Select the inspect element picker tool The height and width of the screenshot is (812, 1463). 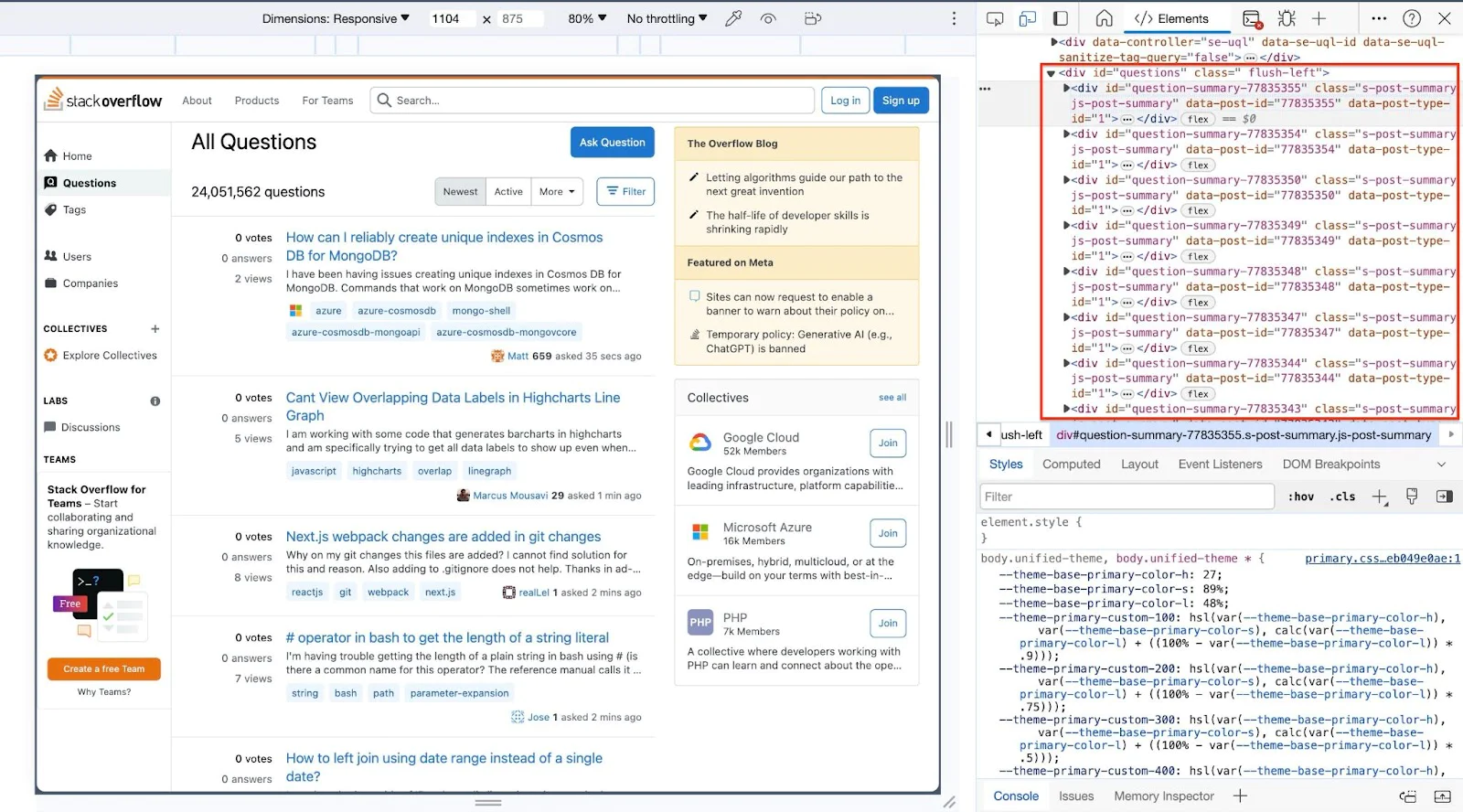click(x=995, y=18)
